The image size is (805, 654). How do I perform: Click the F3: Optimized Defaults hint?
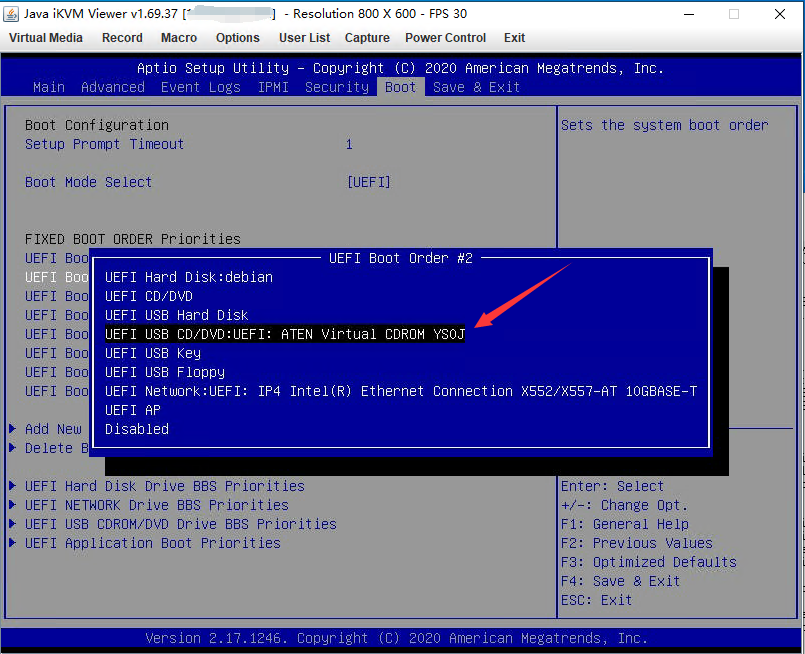coord(648,562)
